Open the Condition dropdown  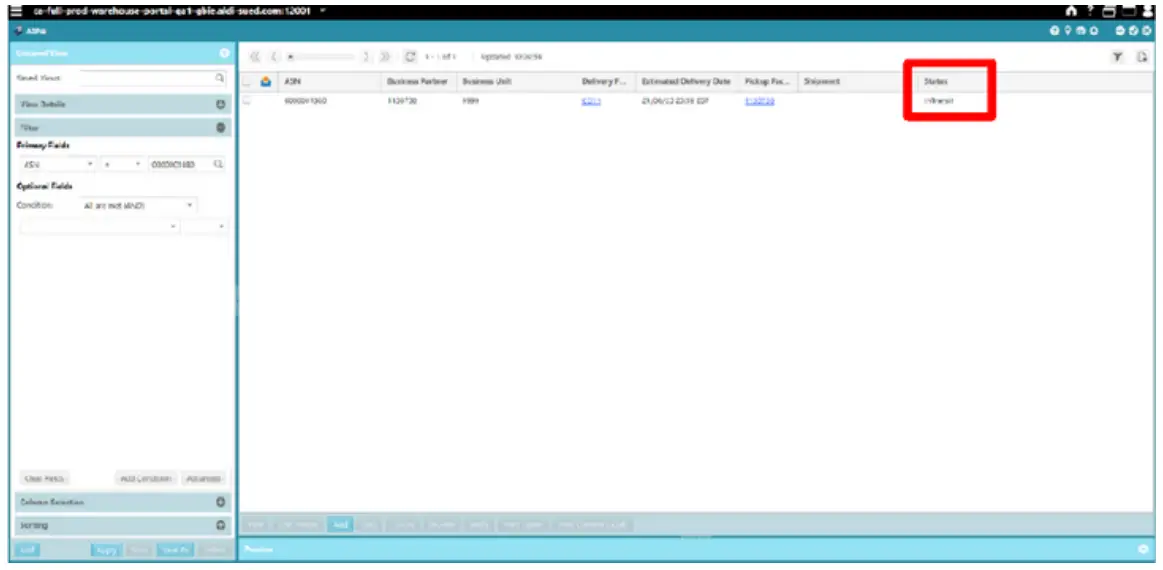tap(138, 206)
